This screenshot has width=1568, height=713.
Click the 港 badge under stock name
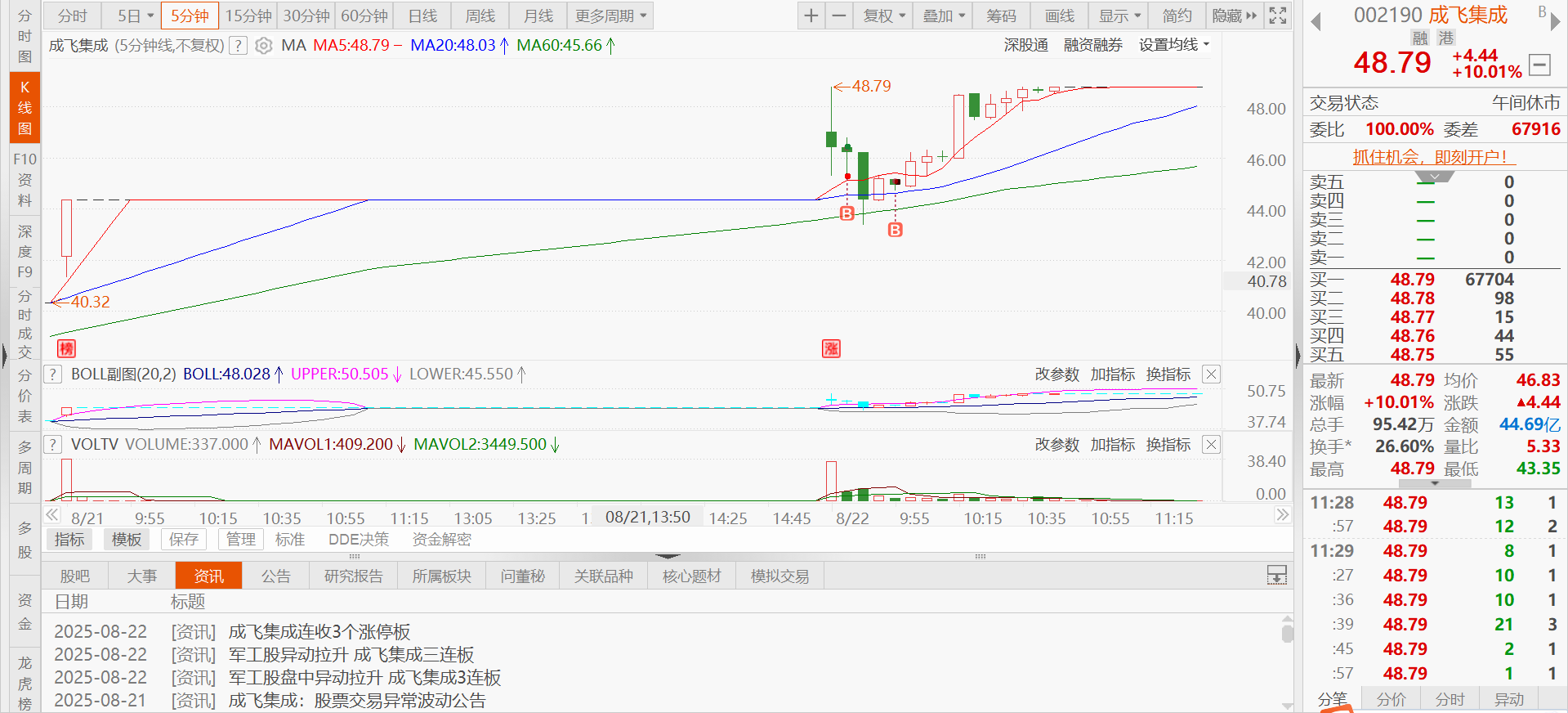click(x=1446, y=38)
